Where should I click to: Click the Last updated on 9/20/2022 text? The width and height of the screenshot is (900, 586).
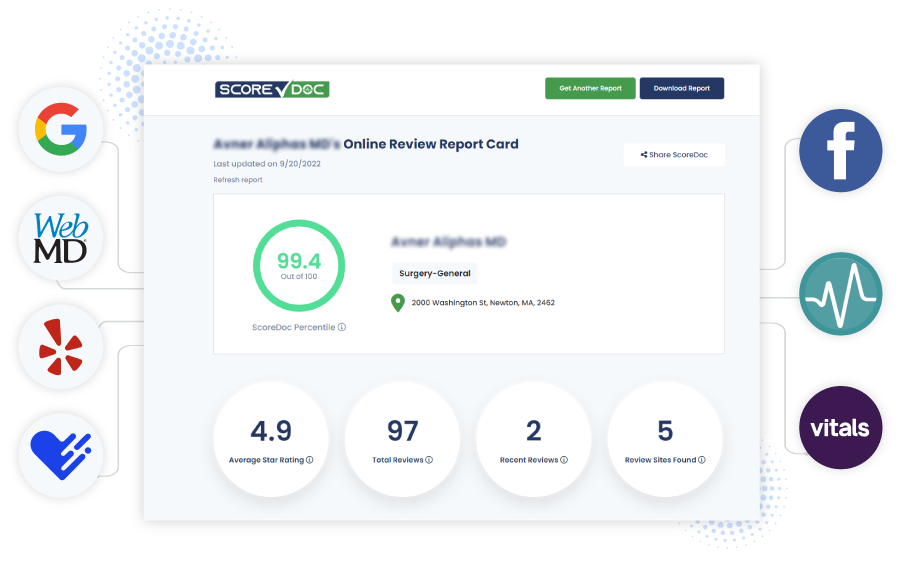click(x=267, y=164)
